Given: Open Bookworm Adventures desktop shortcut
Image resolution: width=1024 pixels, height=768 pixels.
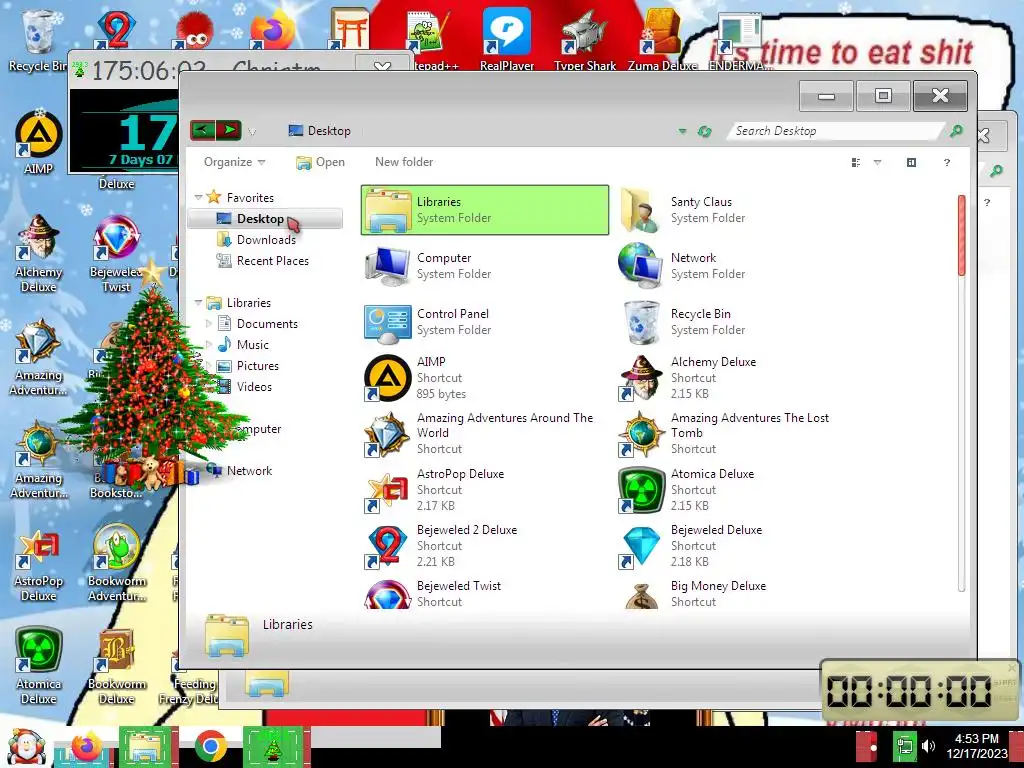Looking at the screenshot, I should click(x=117, y=563).
